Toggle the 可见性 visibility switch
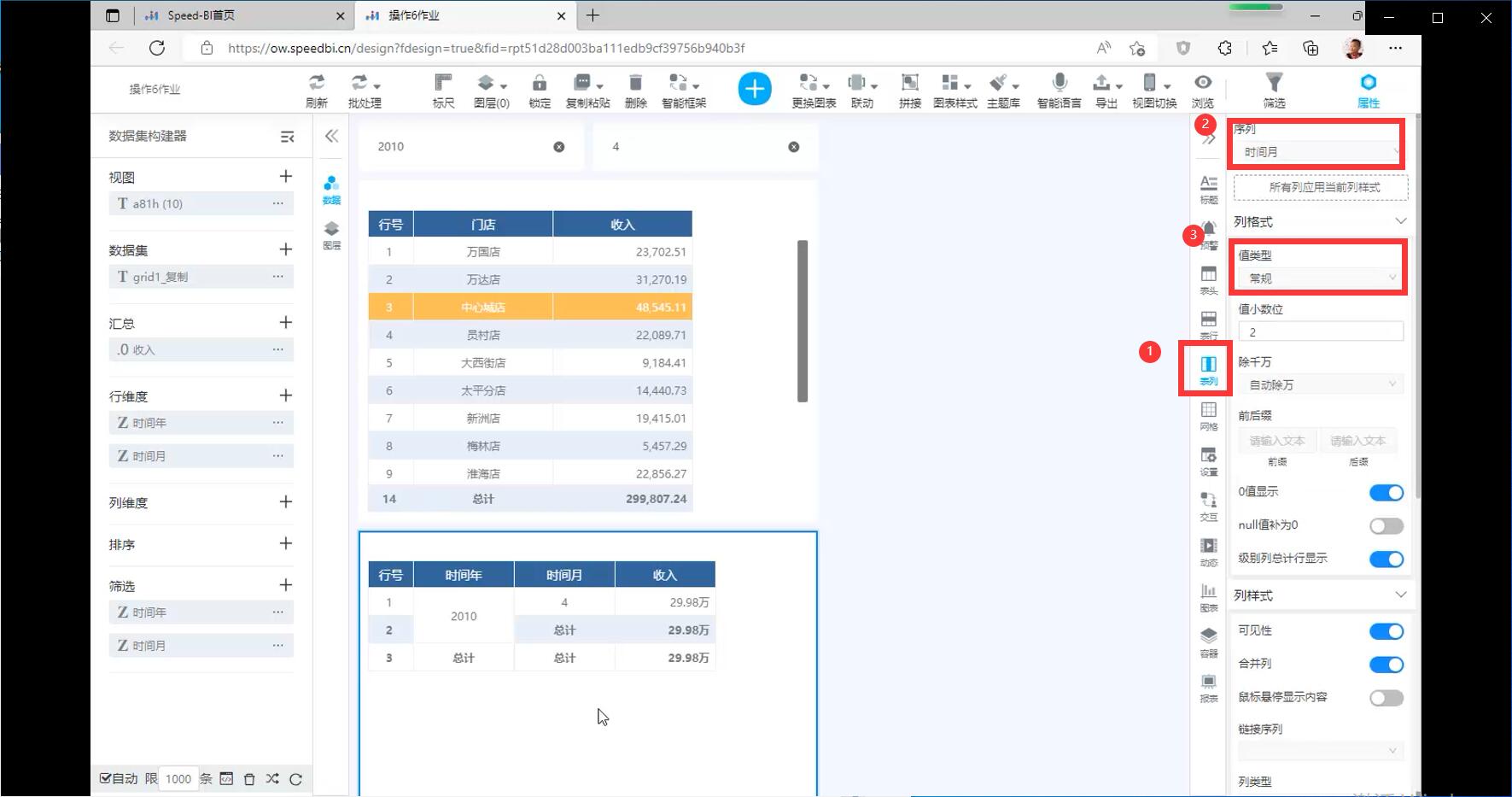The image size is (1512, 797). click(x=1386, y=631)
